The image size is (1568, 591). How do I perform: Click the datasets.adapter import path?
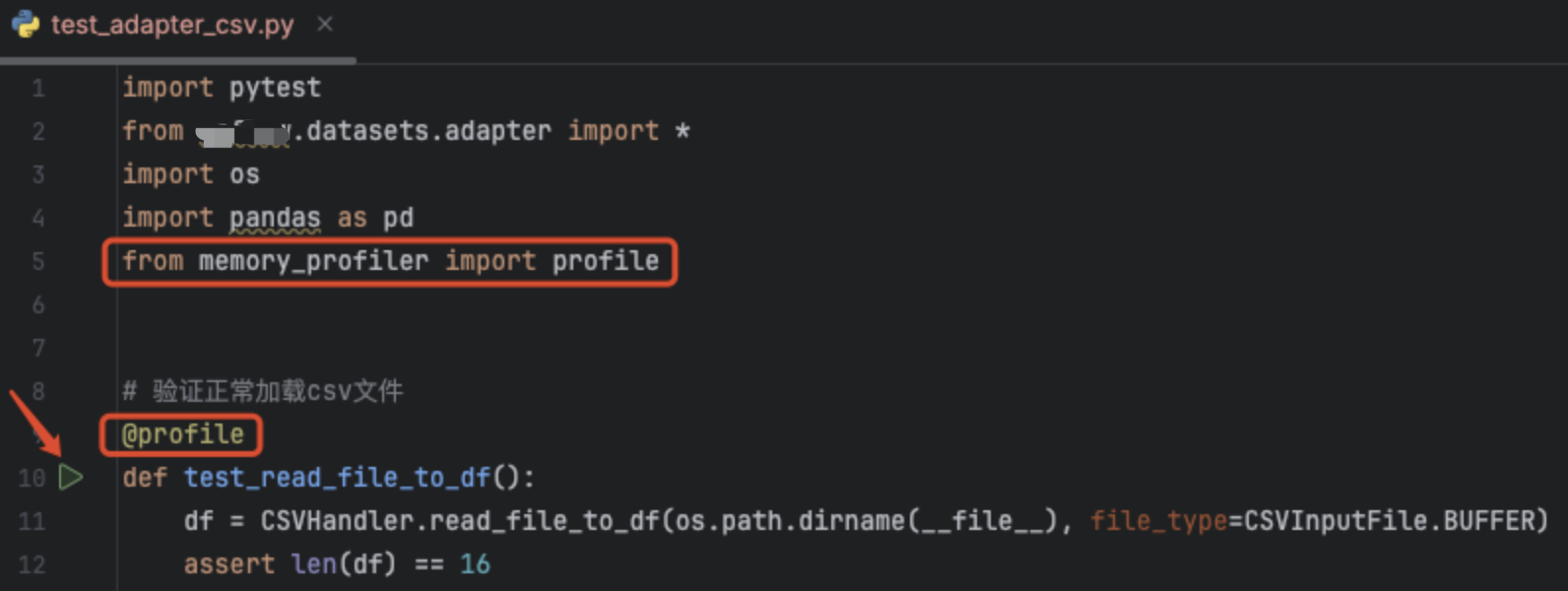[x=427, y=131]
